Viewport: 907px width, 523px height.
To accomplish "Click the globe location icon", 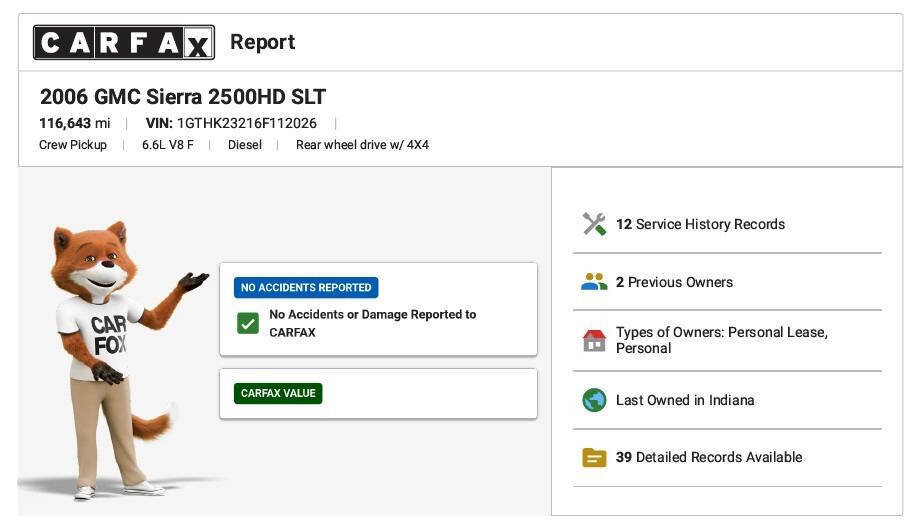I will [594, 400].
